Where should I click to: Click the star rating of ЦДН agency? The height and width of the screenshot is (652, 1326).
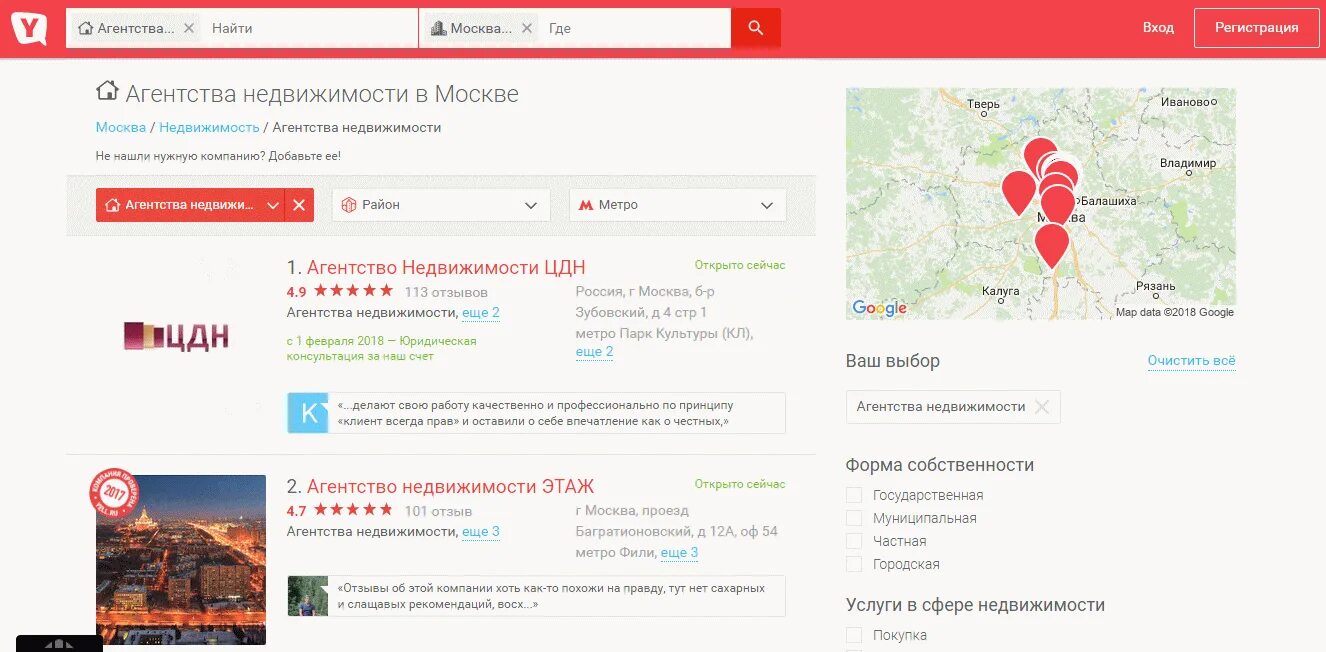click(x=353, y=291)
